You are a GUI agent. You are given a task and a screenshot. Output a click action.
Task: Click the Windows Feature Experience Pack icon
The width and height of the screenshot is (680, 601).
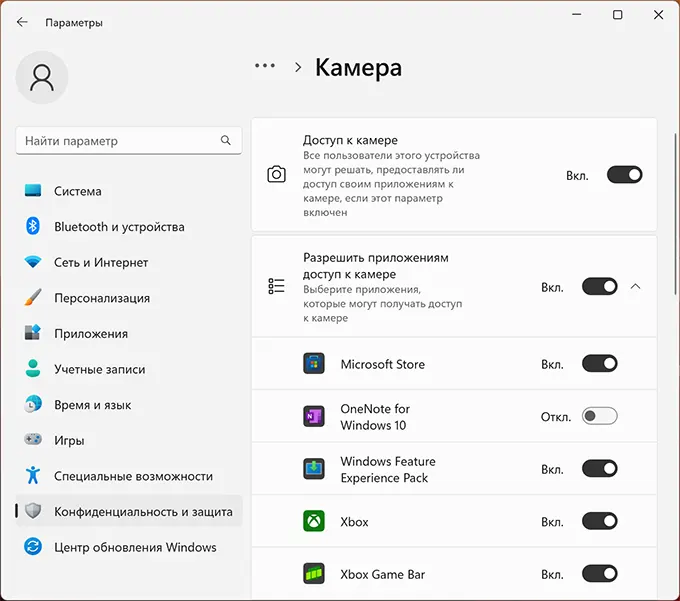[x=314, y=469]
